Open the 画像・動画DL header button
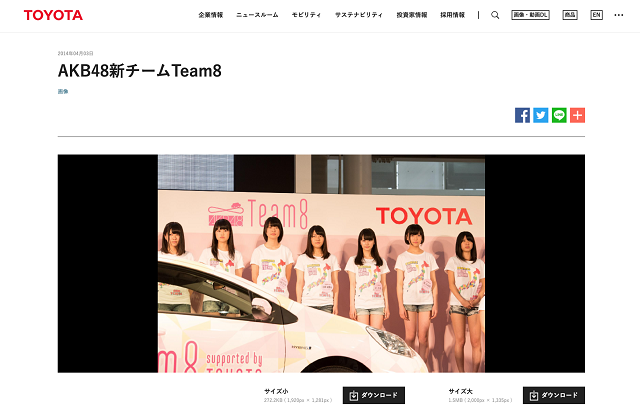This screenshot has height=416, width=640. 530,15
